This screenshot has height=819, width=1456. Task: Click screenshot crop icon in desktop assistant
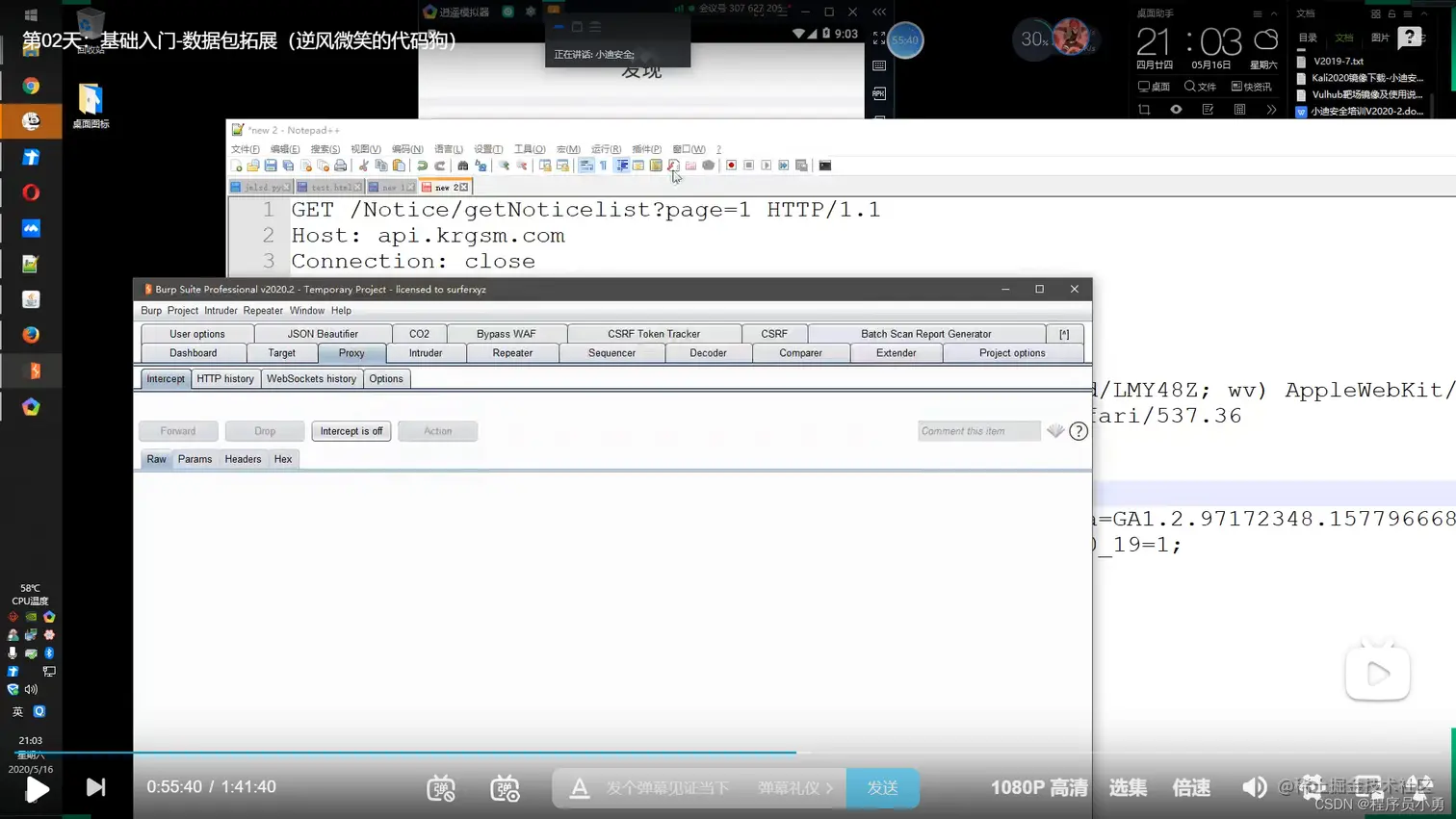tap(1144, 110)
